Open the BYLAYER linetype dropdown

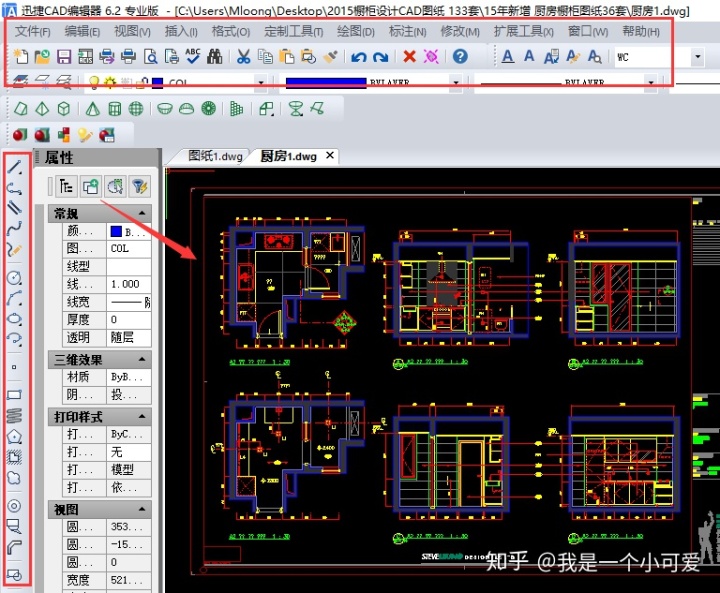coord(651,83)
